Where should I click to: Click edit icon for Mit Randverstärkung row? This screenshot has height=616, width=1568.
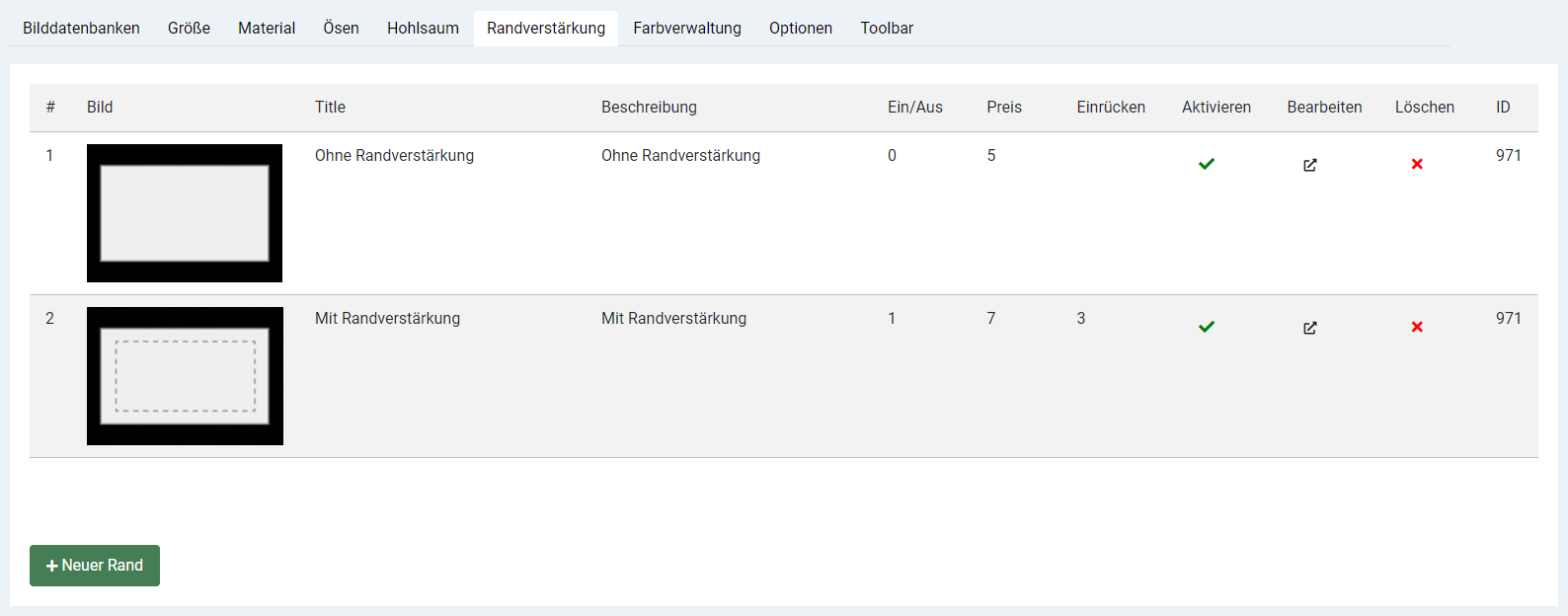(x=1309, y=328)
